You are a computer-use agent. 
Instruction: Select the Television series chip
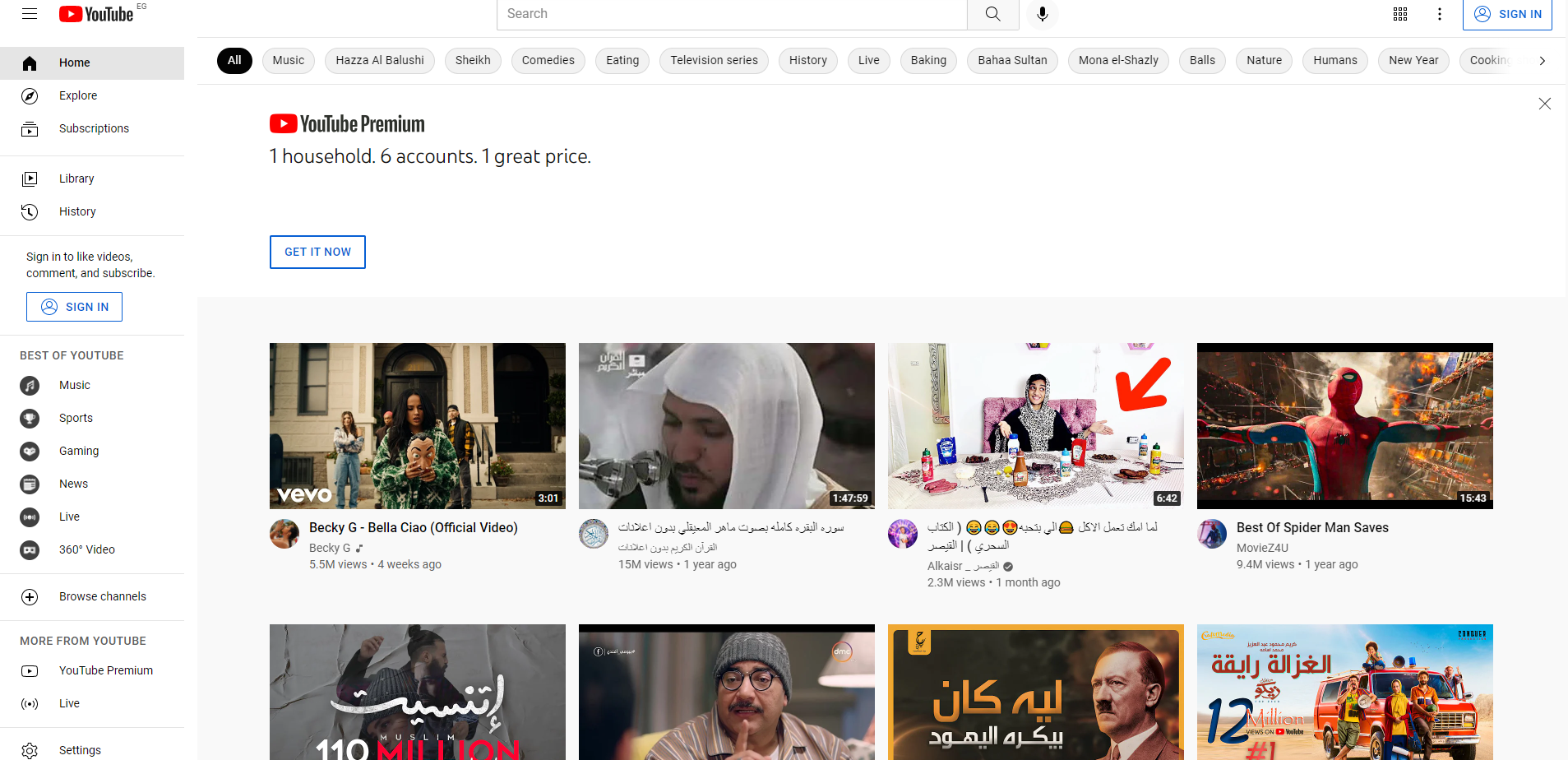[714, 61]
